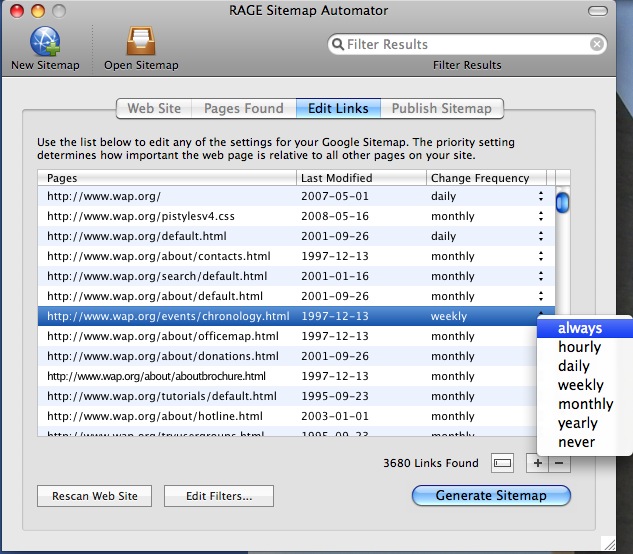
Task: Click the Rescan Web Site button
Action: click(94, 496)
